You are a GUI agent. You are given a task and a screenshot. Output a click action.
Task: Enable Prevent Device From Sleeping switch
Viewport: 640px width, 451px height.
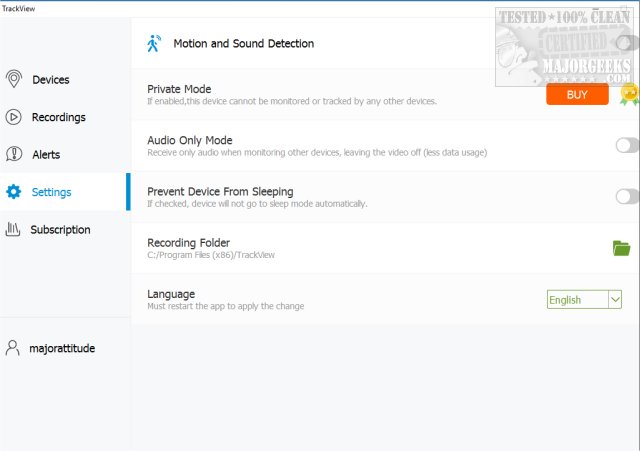pos(626,197)
